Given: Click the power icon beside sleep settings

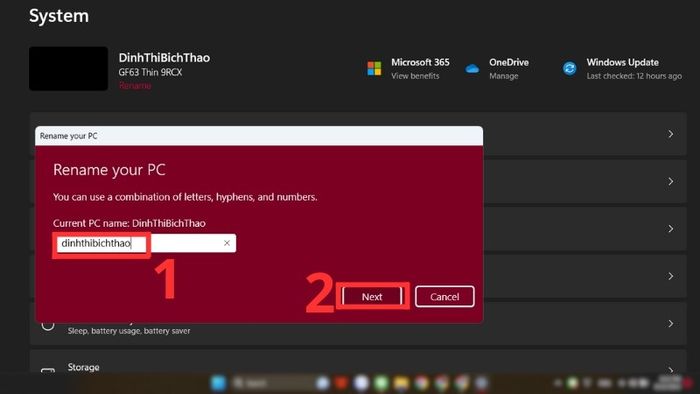Looking at the screenshot, I should [x=48, y=325].
